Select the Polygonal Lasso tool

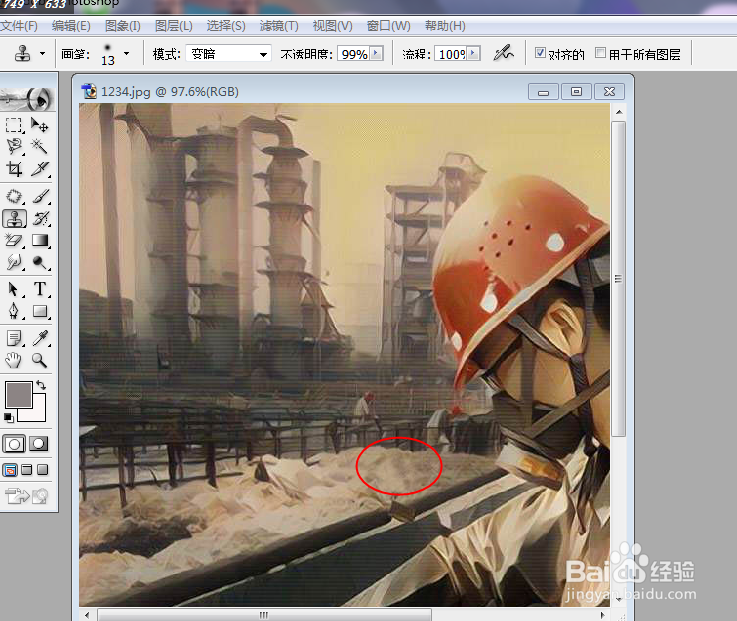tap(14, 147)
